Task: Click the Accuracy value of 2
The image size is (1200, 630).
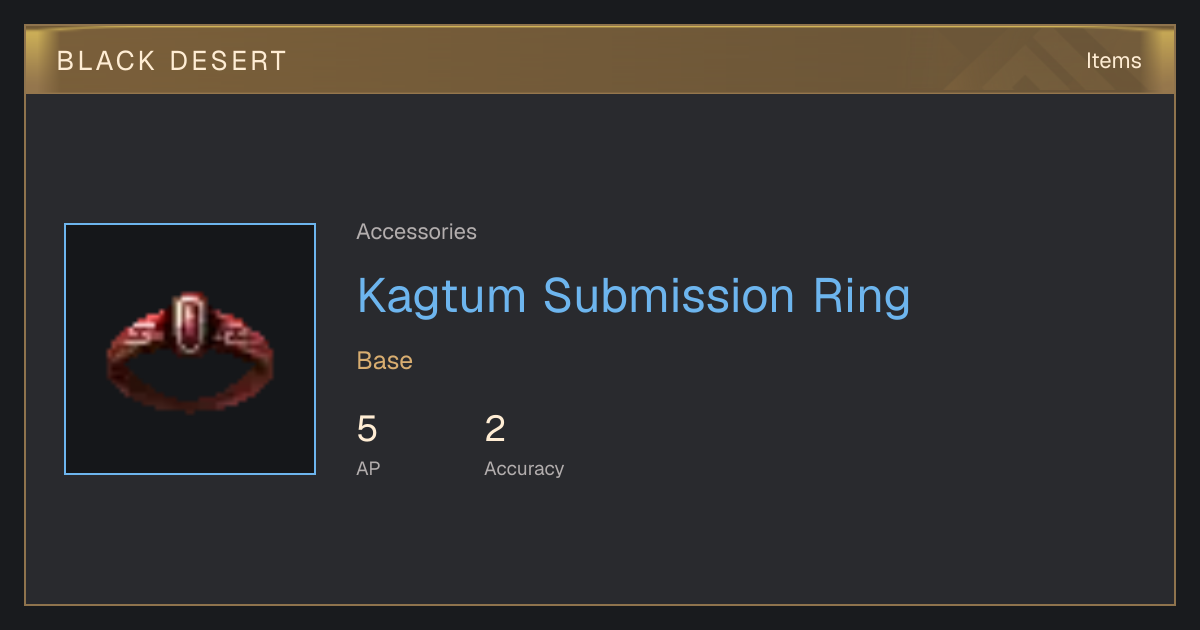Action: 495,430
